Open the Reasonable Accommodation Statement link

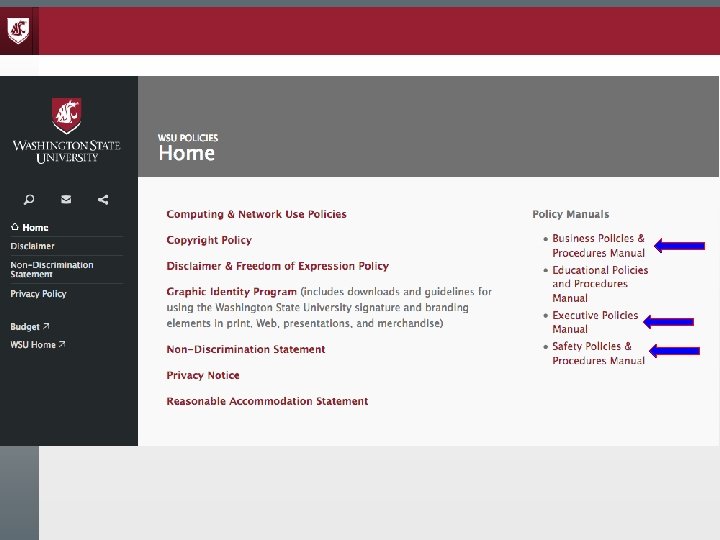click(267, 401)
